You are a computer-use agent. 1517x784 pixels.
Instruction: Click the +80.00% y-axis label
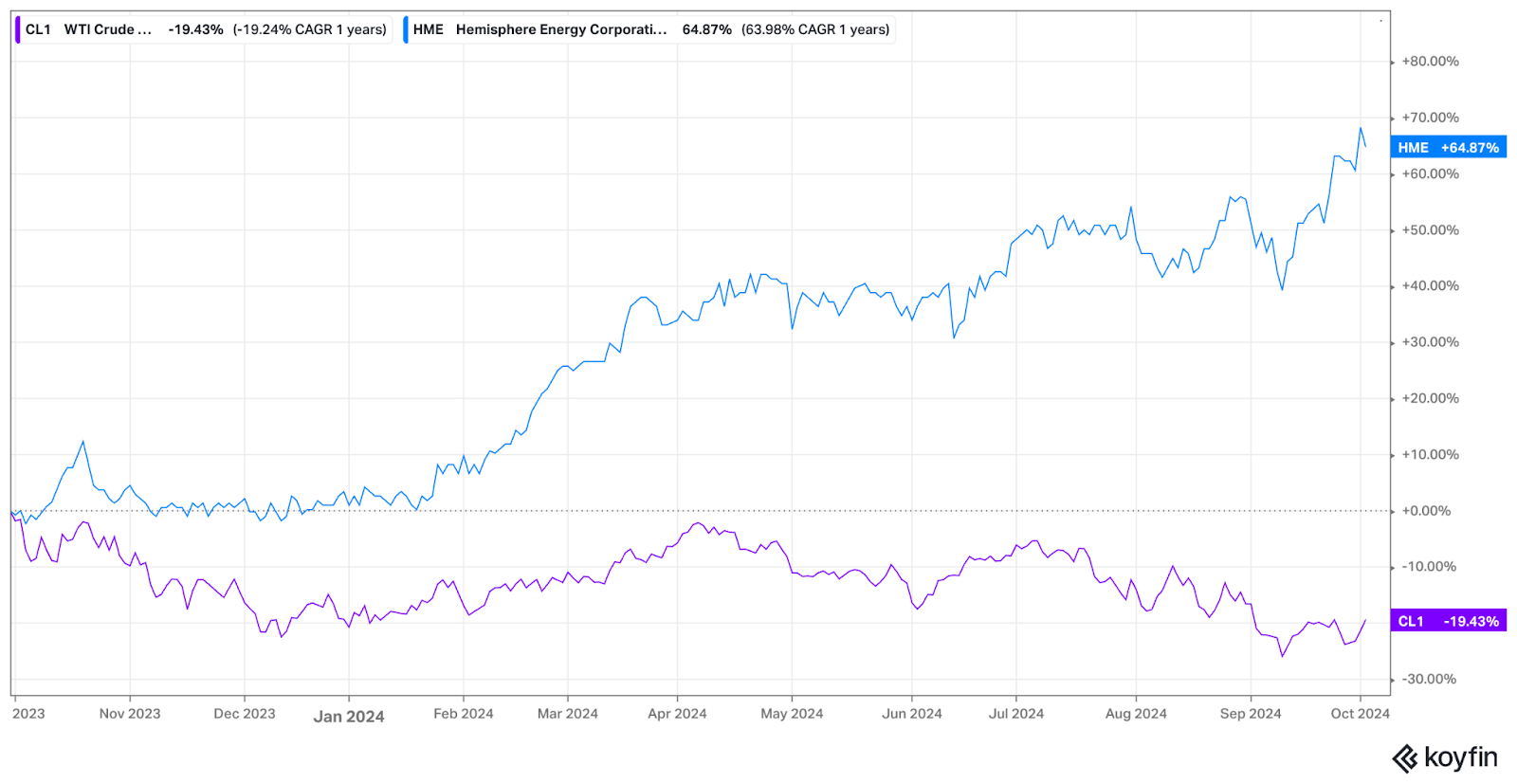click(1430, 62)
